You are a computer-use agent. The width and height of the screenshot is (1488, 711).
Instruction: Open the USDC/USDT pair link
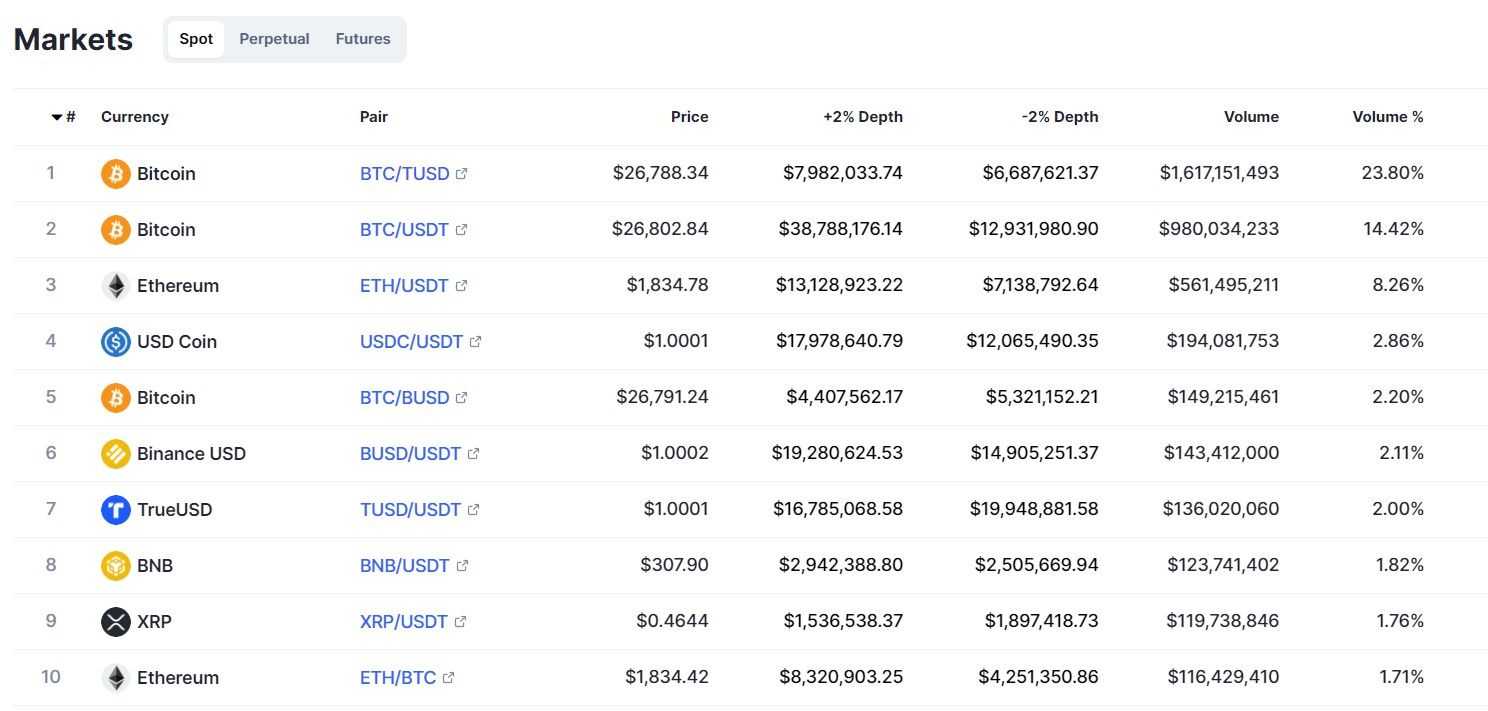pyautogui.click(x=411, y=341)
